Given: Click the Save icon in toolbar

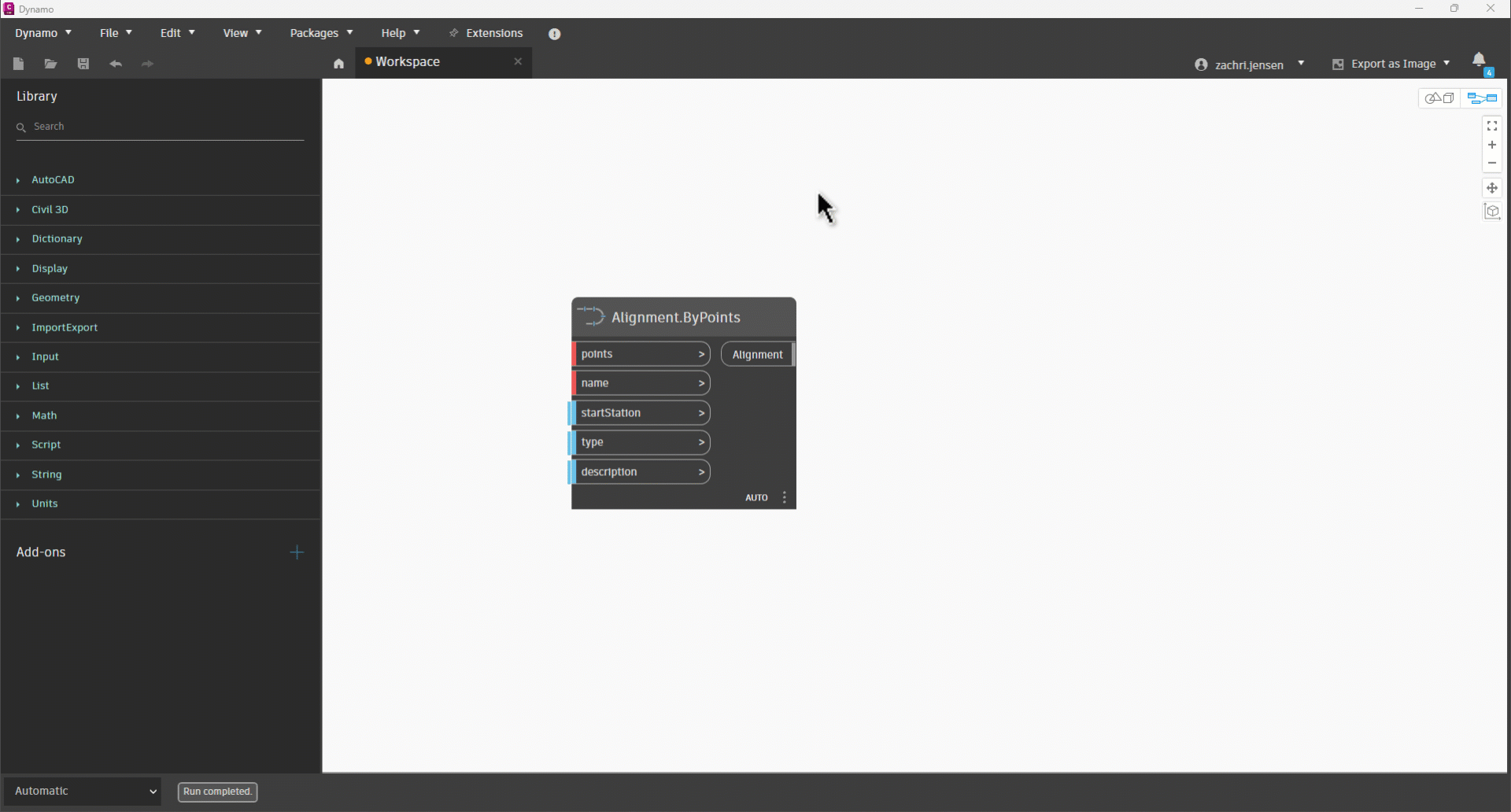Looking at the screenshot, I should [x=83, y=64].
